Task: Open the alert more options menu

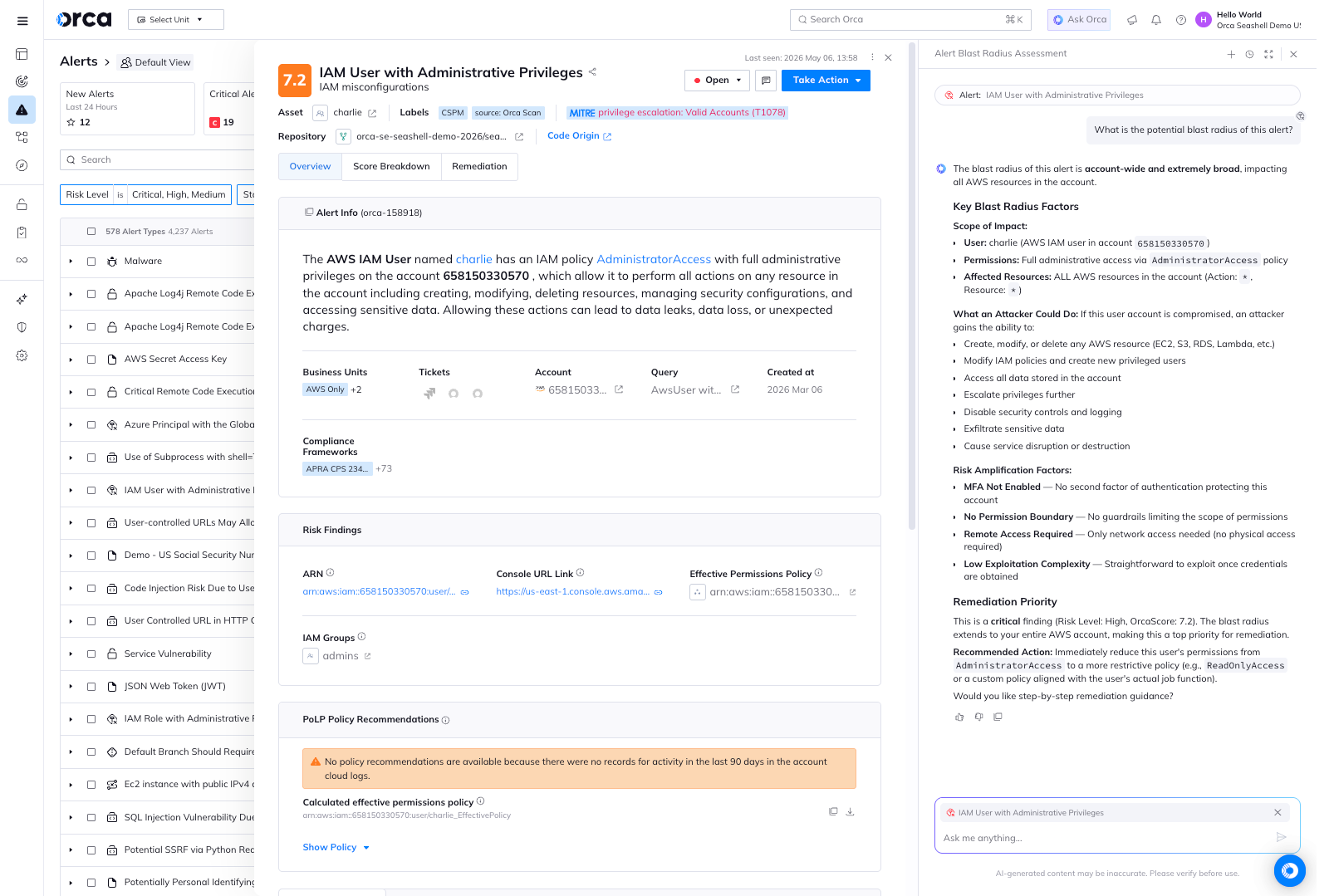Action: click(x=872, y=57)
